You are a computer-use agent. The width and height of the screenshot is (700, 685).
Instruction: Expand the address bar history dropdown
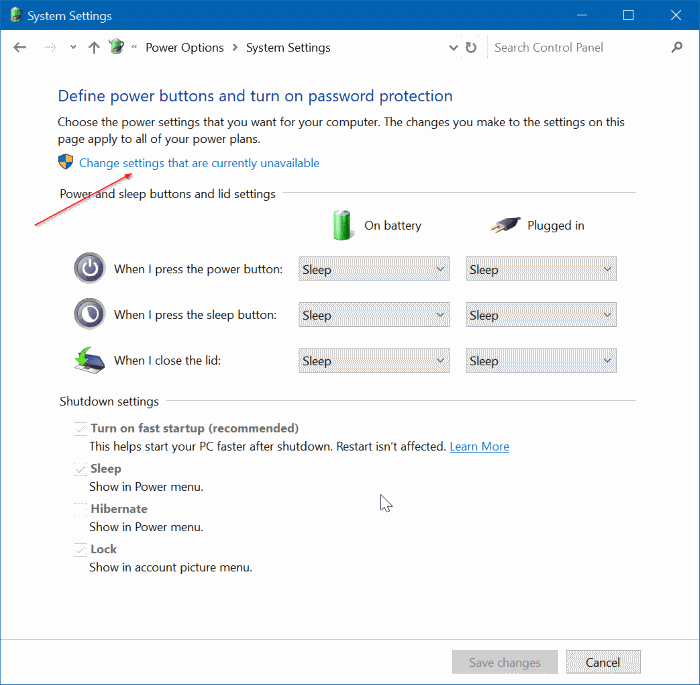tap(453, 47)
